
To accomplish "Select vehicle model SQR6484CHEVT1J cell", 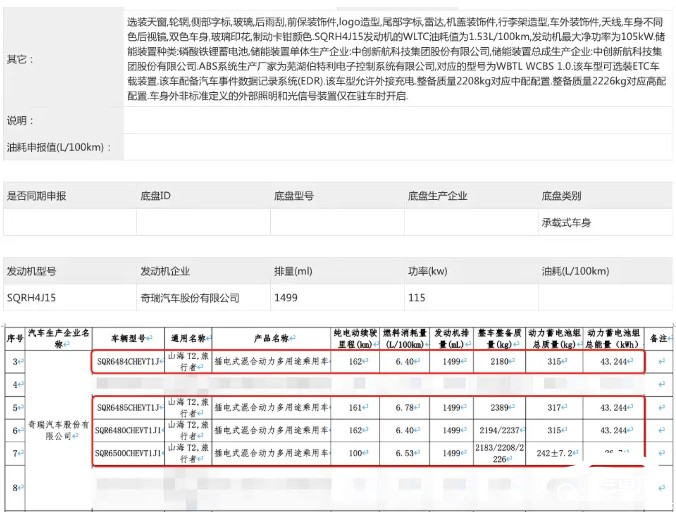I will click(126, 360).
